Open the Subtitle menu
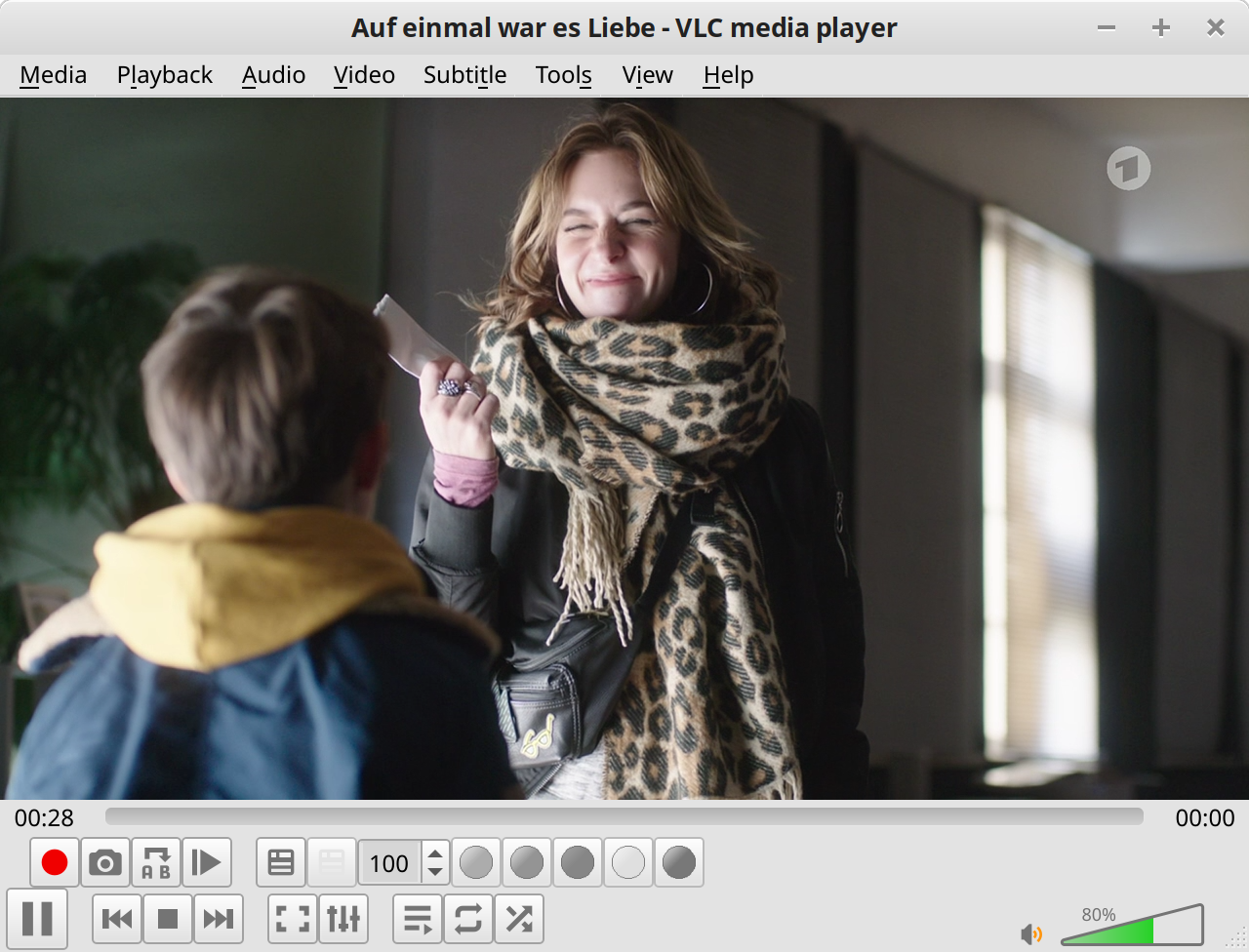 464,75
